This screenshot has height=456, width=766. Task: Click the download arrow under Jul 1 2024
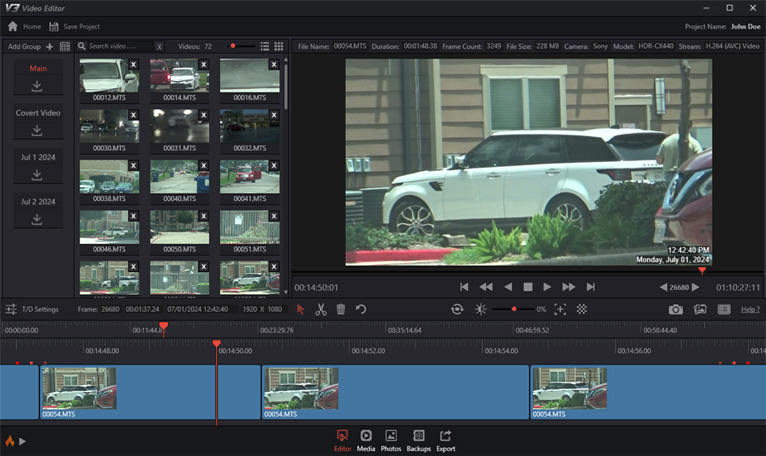coord(37,175)
